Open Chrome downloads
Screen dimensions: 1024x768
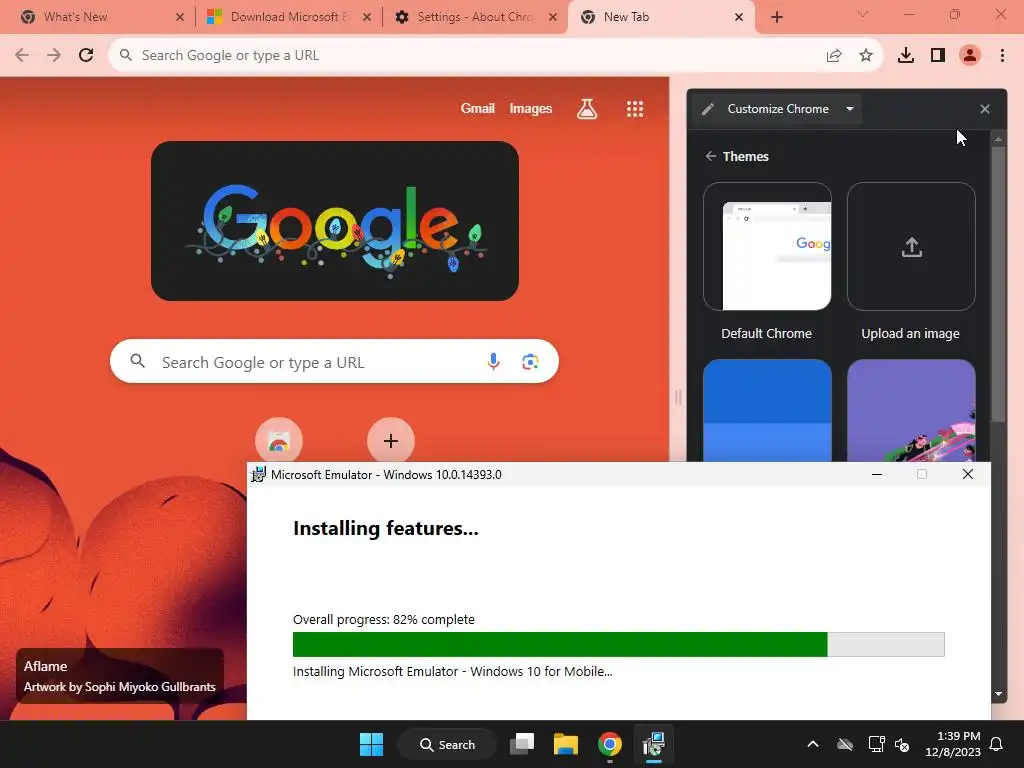click(906, 56)
